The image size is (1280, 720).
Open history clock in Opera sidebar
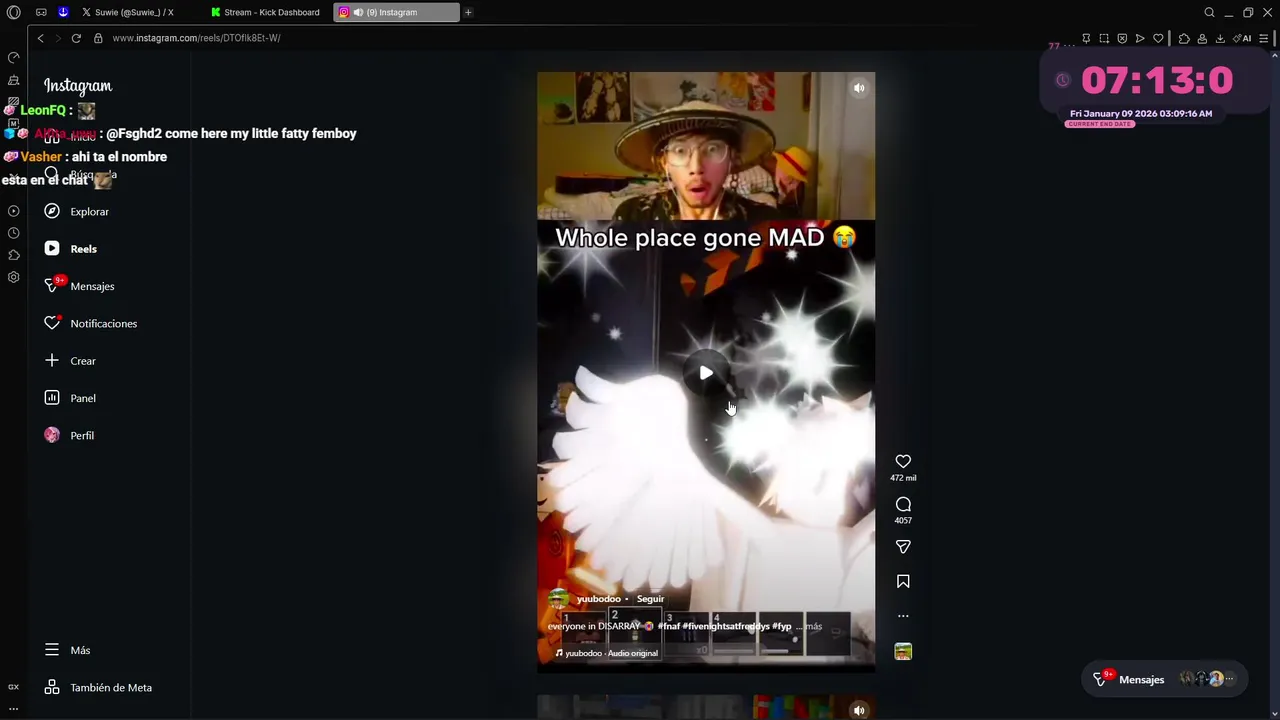(13, 233)
